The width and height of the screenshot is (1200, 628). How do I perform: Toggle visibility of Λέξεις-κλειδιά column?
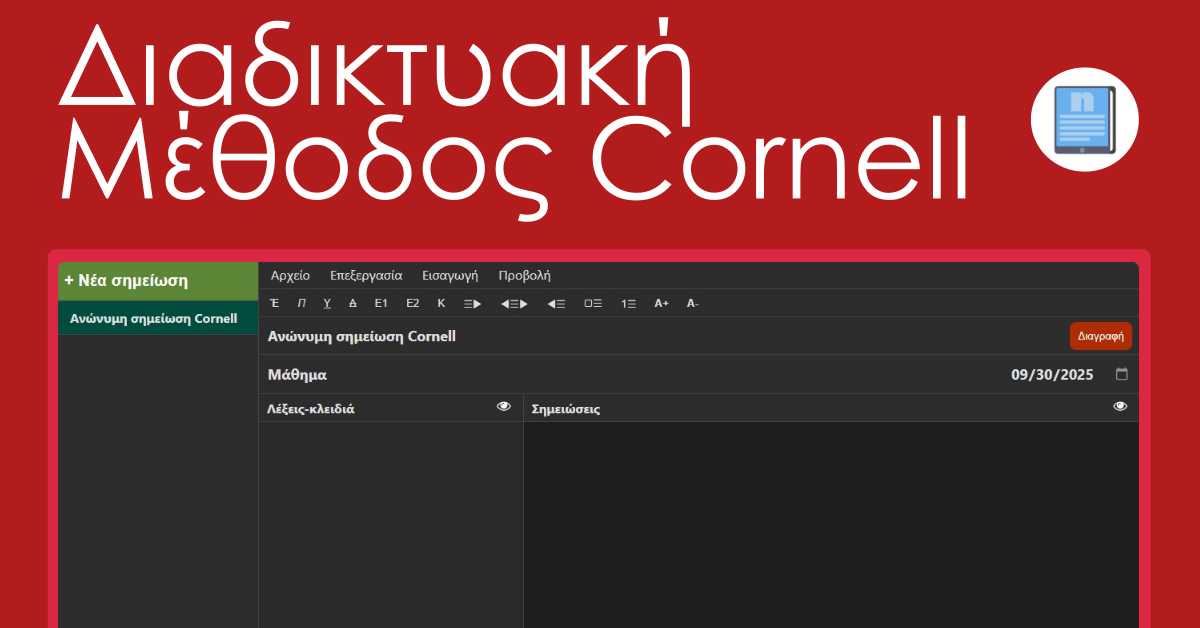click(504, 406)
